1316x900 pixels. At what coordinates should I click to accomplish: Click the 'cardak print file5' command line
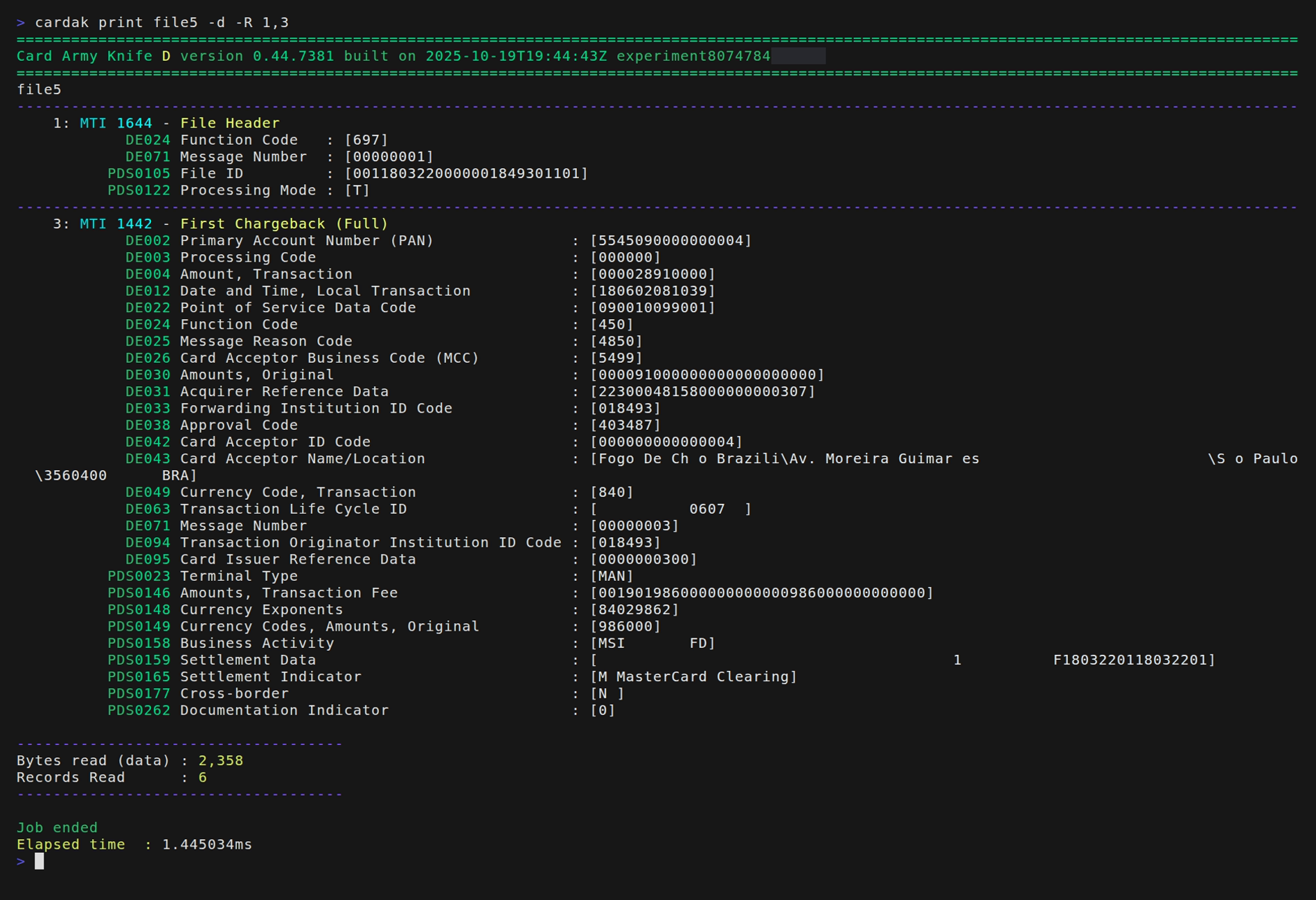tap(161, 23)
